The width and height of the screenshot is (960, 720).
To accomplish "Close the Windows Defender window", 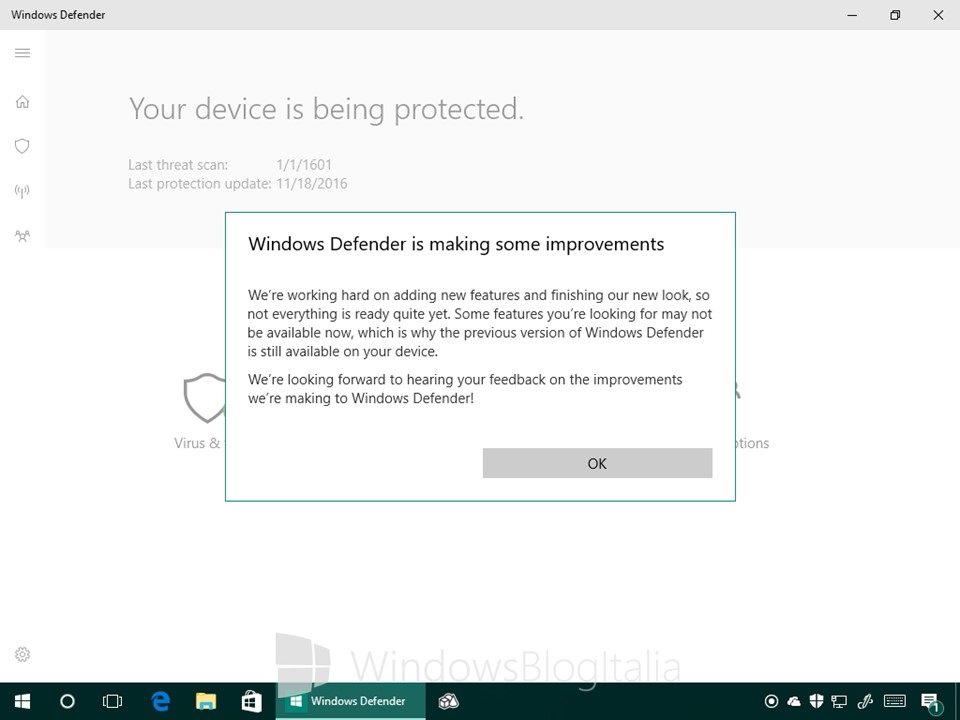I will click(938, 15).
